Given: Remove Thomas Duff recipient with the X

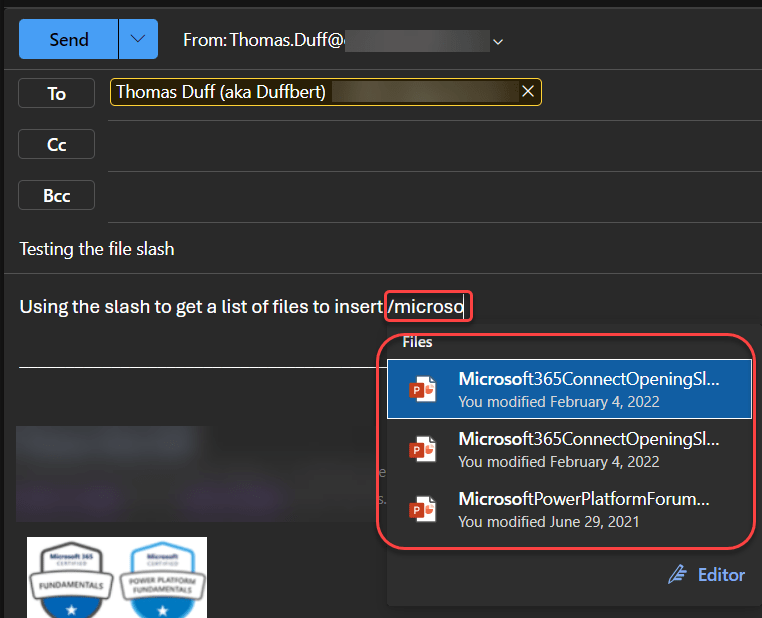Looking at the screenshot, I should pyautogui.click(x=528, y=92).
